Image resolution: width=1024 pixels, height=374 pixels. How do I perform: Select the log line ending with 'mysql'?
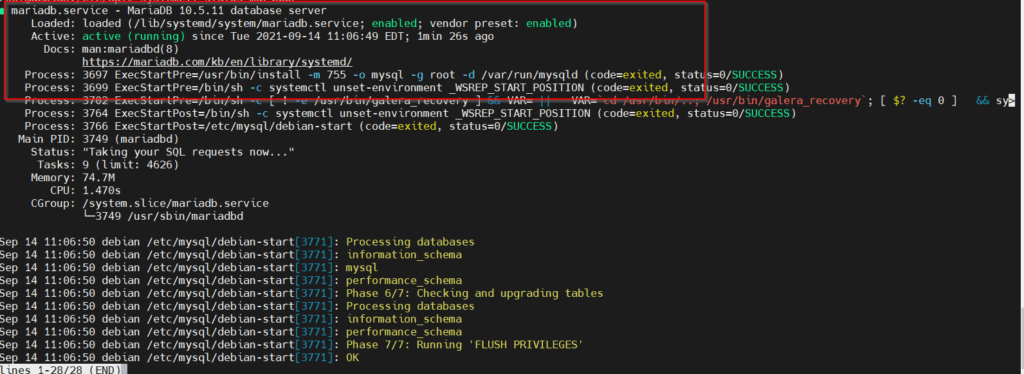pos(189,268)
